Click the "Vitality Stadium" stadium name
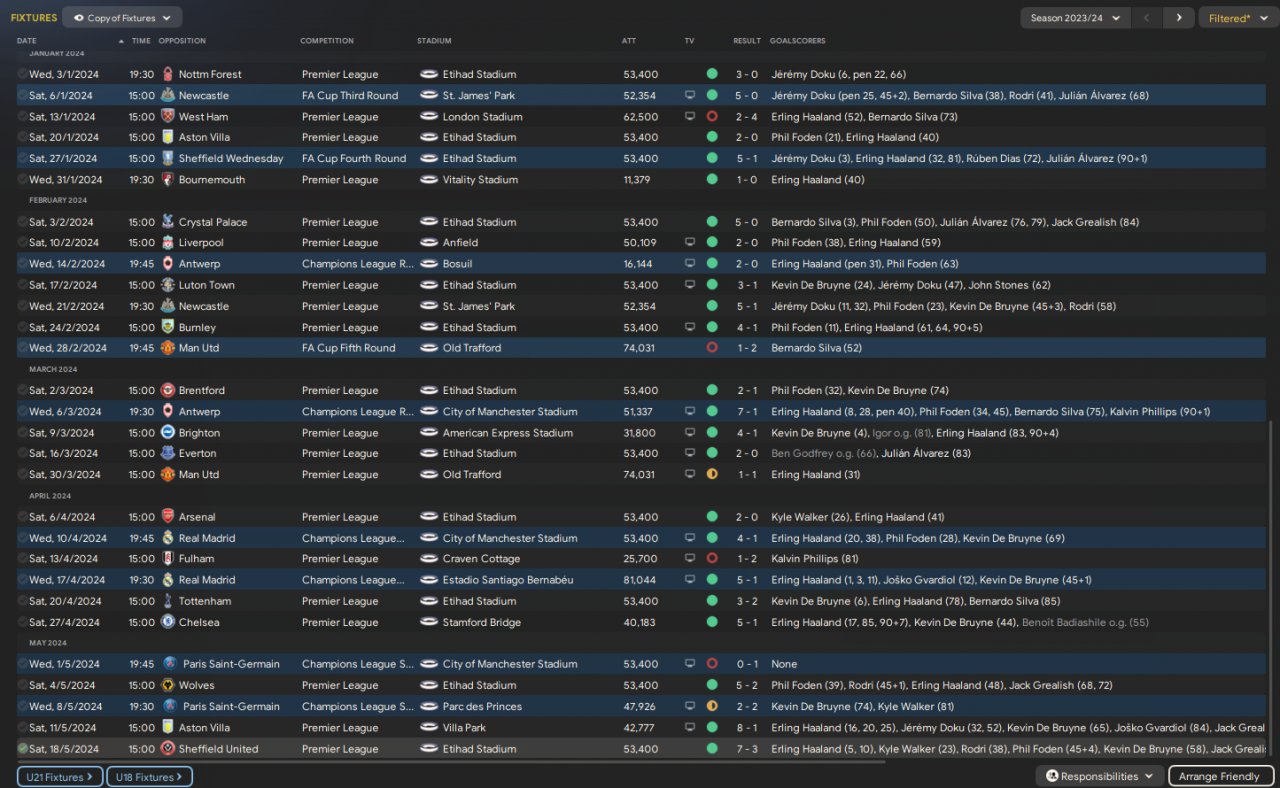The image size is (1280, 788). [x=480, y=180]
